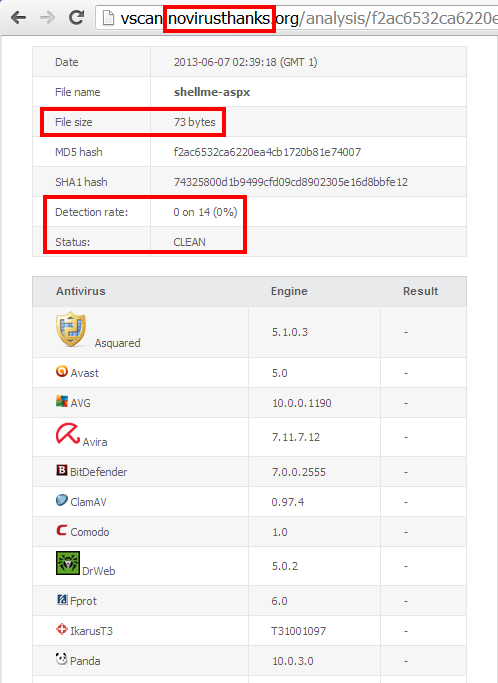The height and width of the screenshot is (683, 498).
Task: Click the Fprot logo icon
Action: (62, 599)
